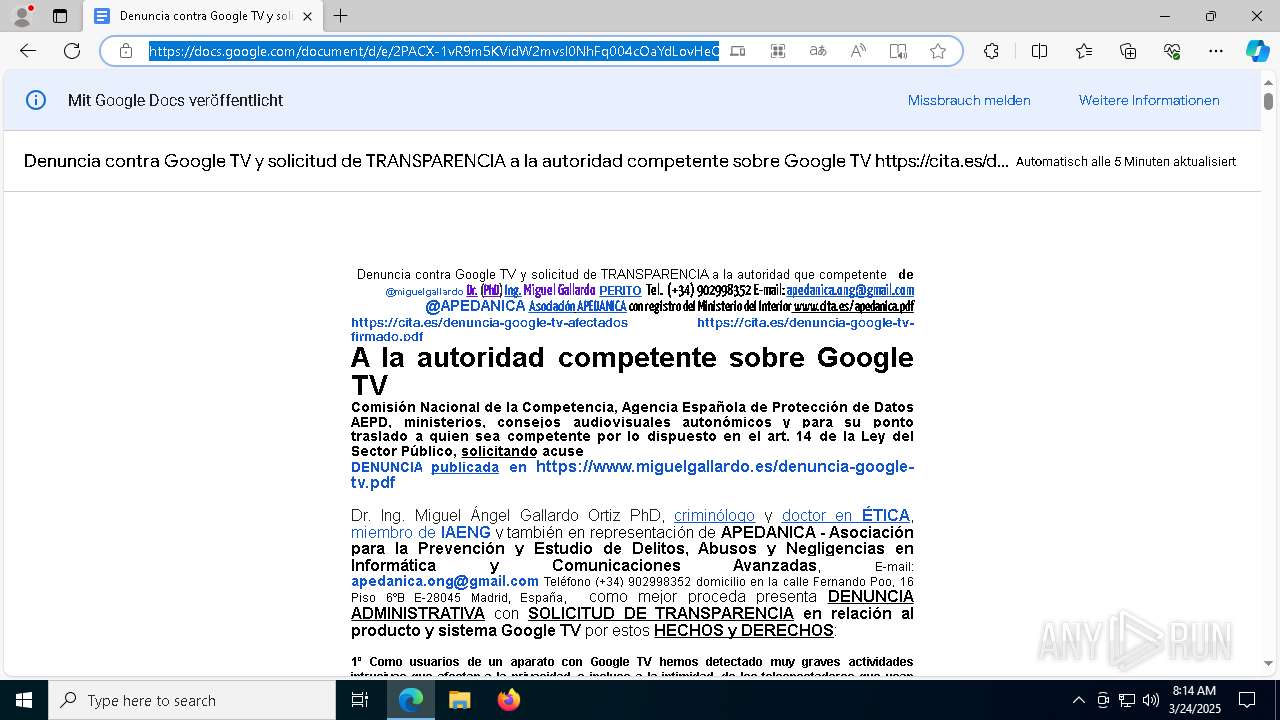Open the publicada link
Viewport: 1280px width, 720px height.
pos(465,467)
